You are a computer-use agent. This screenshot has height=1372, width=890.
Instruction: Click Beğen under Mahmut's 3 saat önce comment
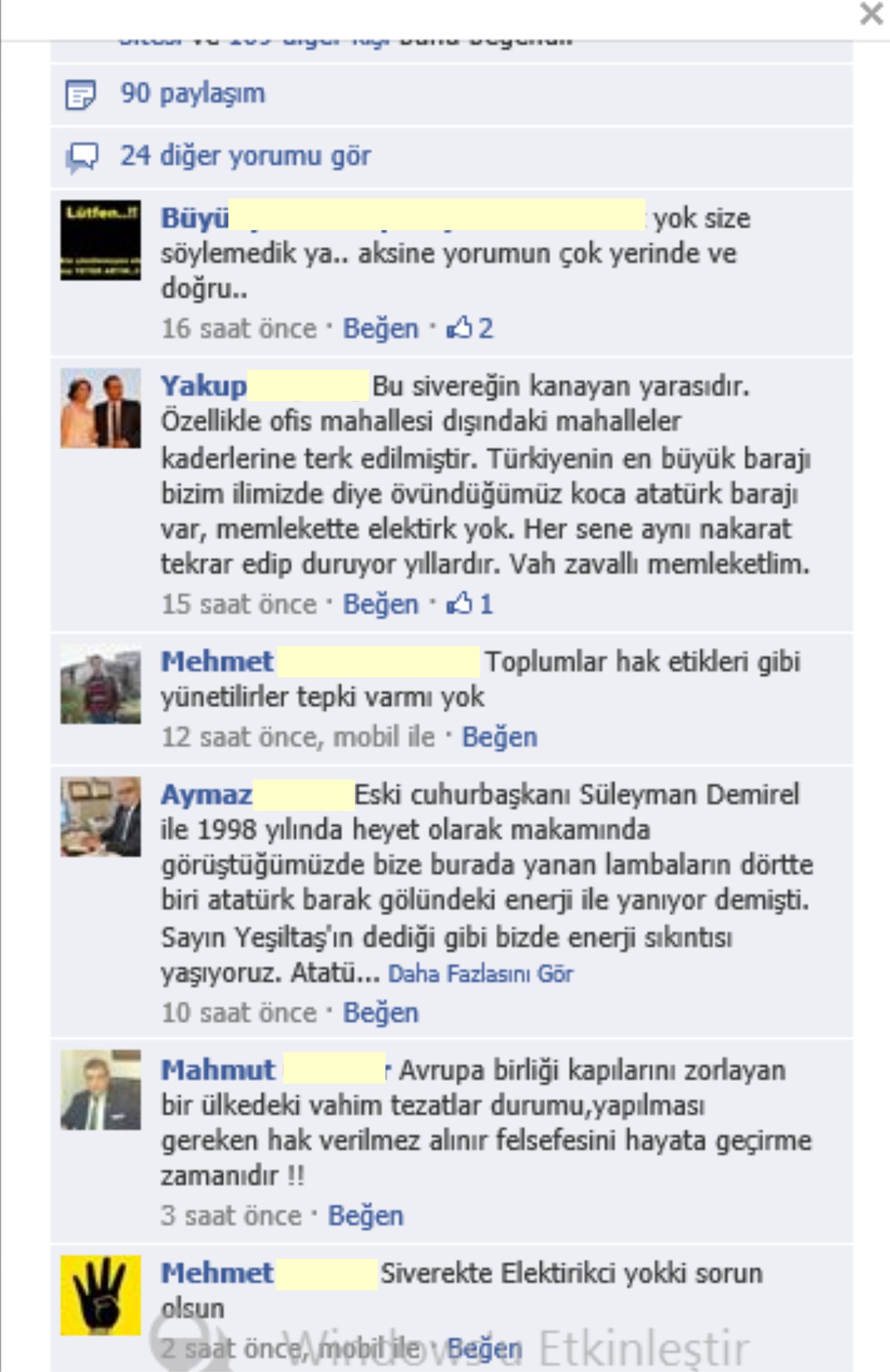pyautogui.click(x=365, y=1216)
